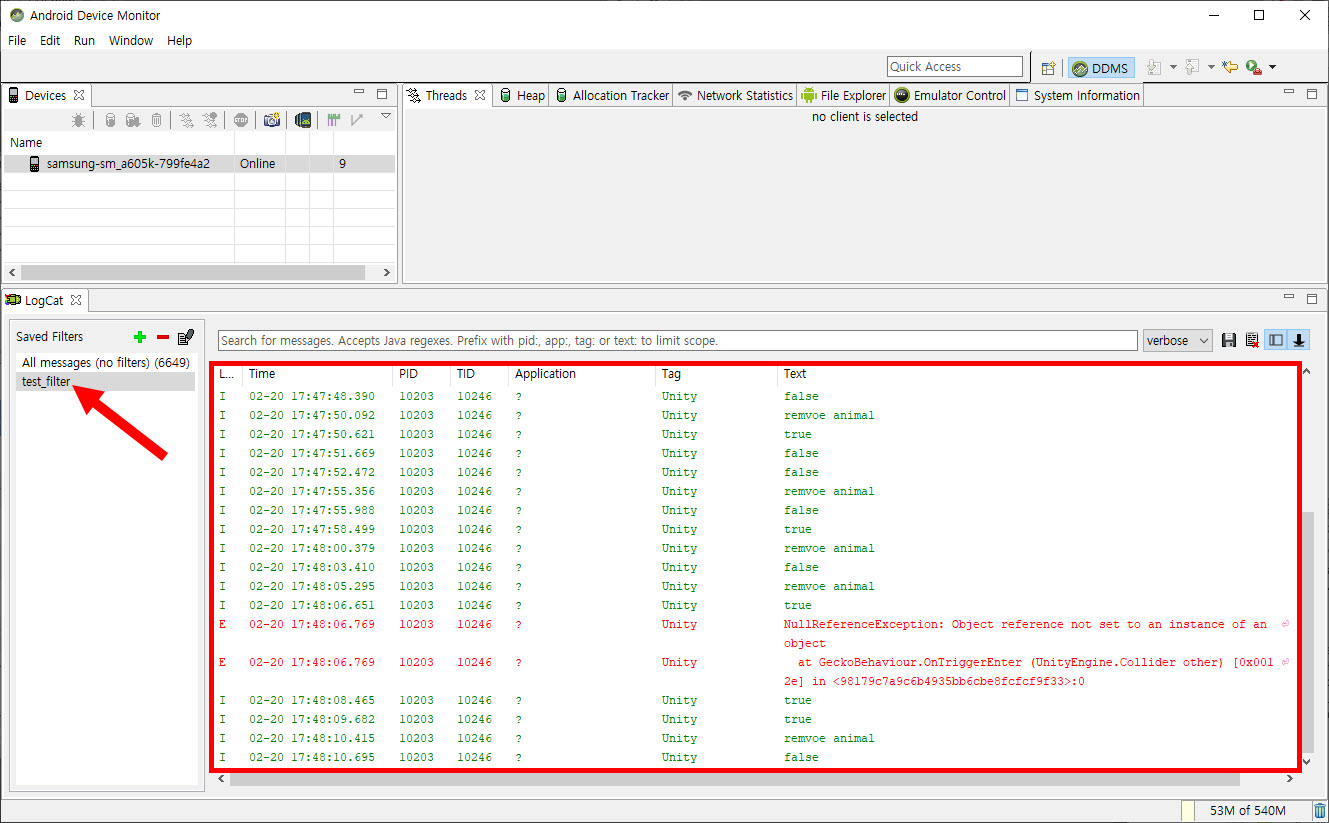Click the Run External Tools icon

[1253, 67]
